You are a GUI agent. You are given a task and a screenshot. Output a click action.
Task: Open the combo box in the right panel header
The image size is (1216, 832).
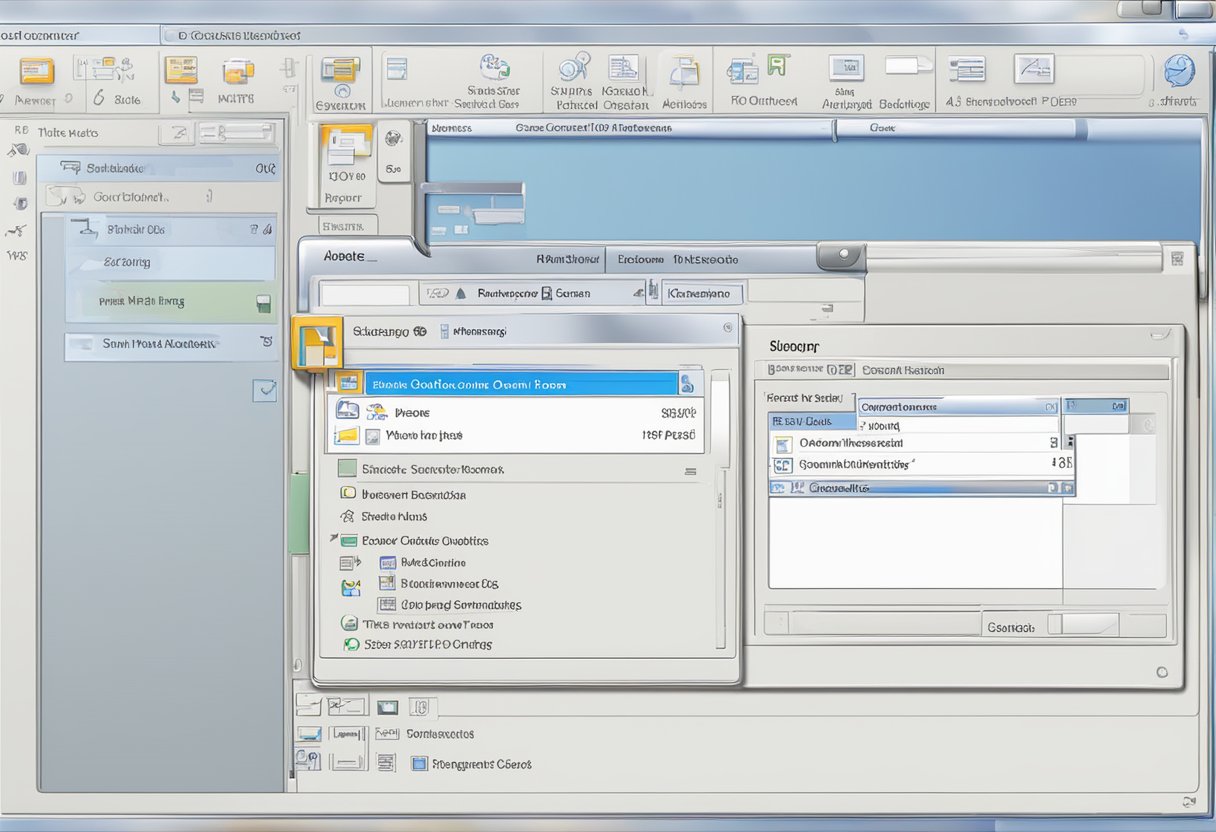coord(958,407)
